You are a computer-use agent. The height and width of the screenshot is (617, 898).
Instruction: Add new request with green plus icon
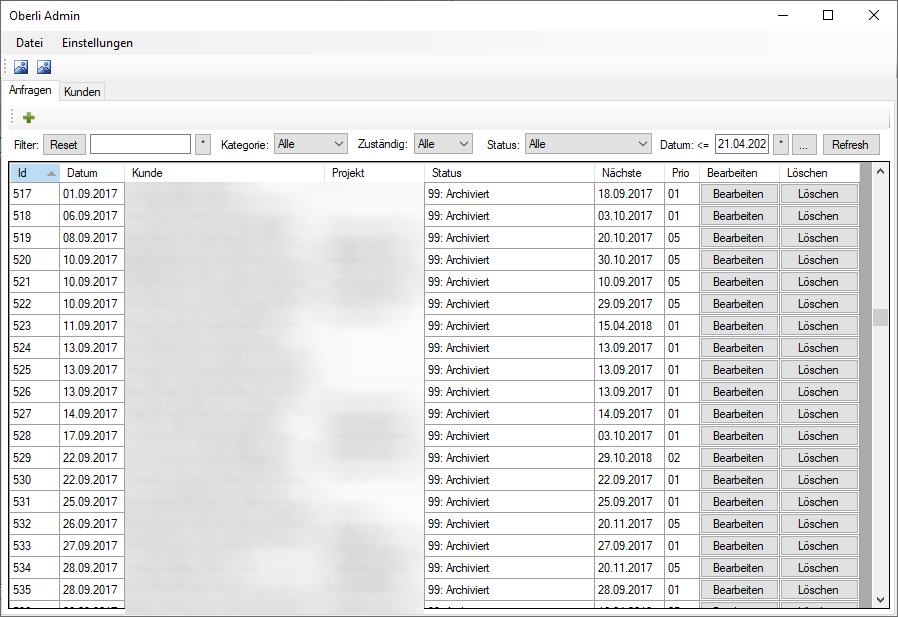click(x=29, y=117)
